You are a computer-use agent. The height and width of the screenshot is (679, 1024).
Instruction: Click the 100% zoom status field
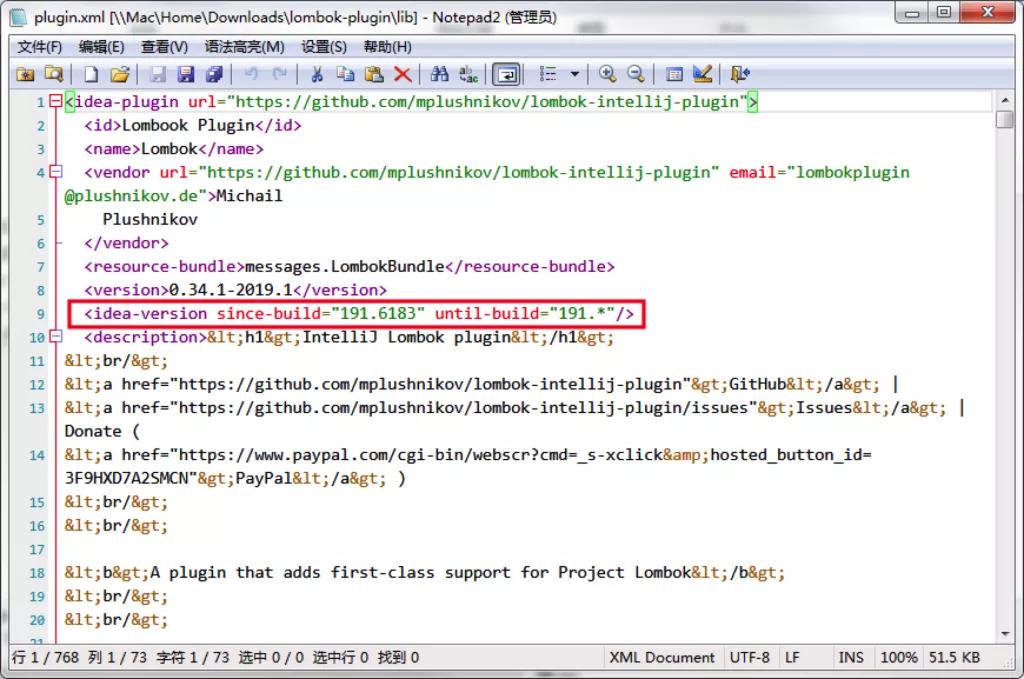tap(899, 657)
